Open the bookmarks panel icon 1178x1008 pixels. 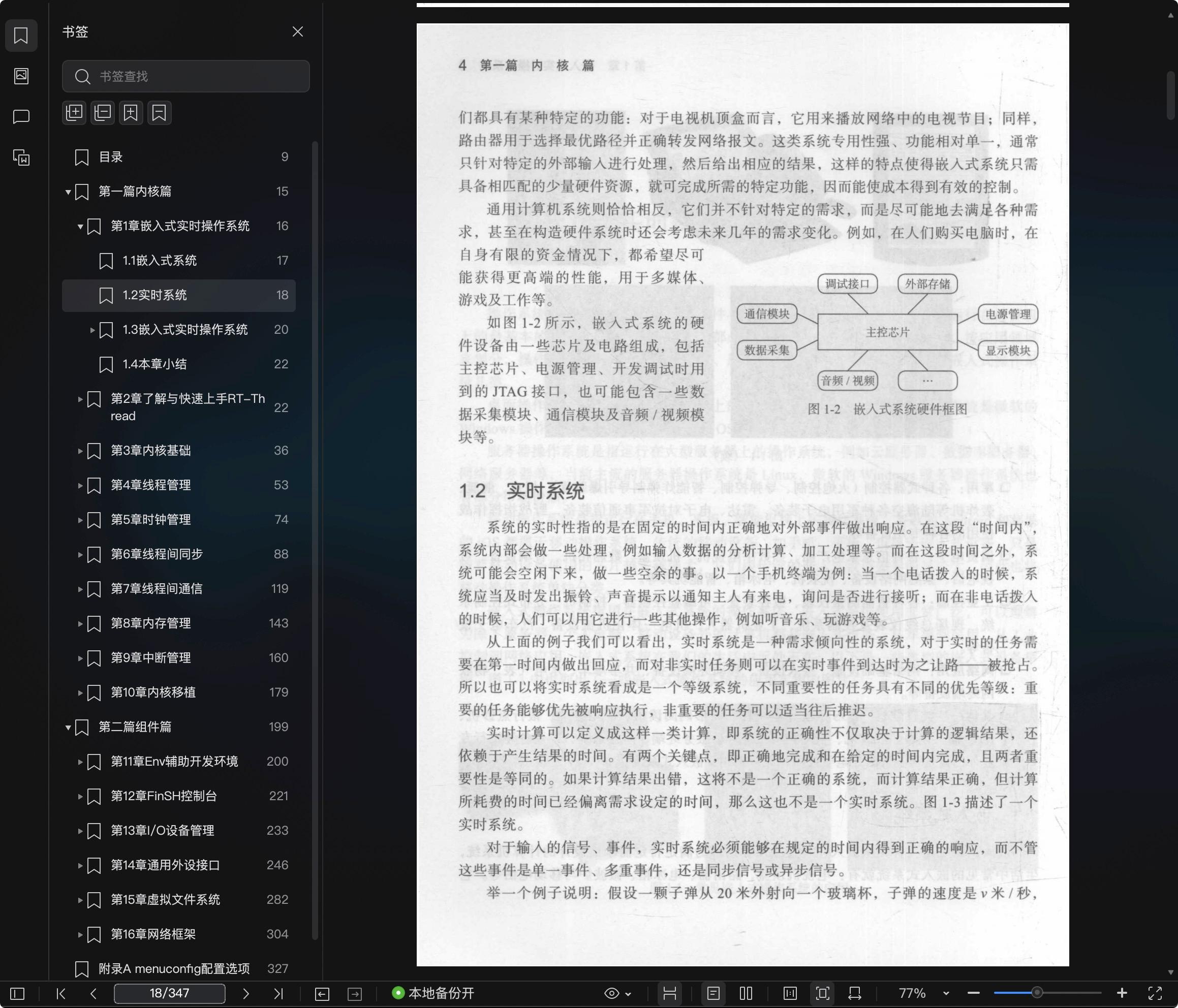click(21, 35)
